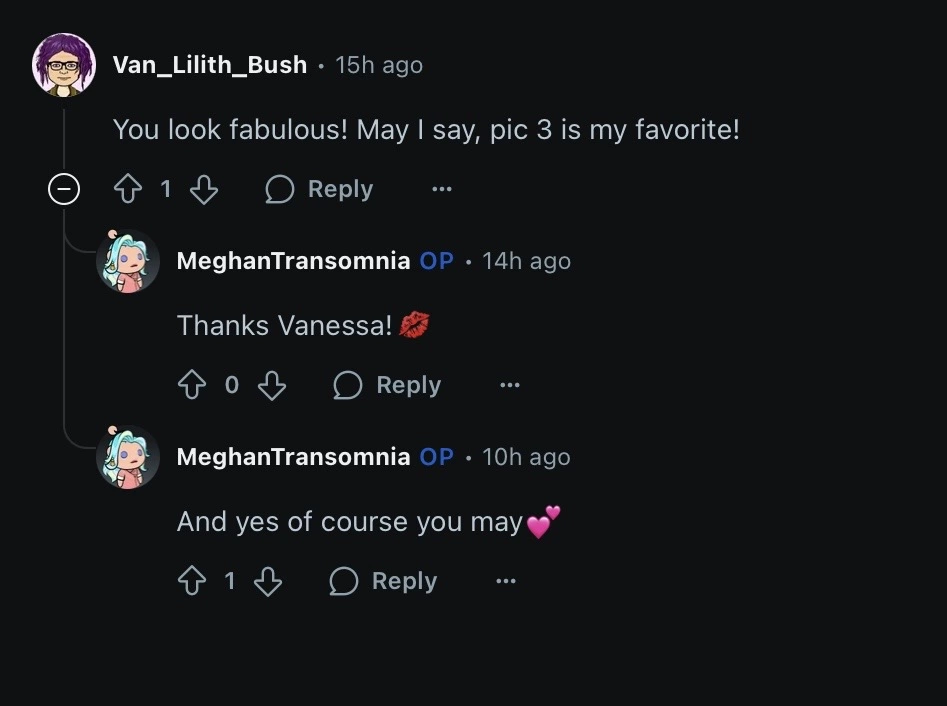
Task: Reply to Van_Lilith_Bush's comment
Action: pyautogui.click(x=320, y=189)
